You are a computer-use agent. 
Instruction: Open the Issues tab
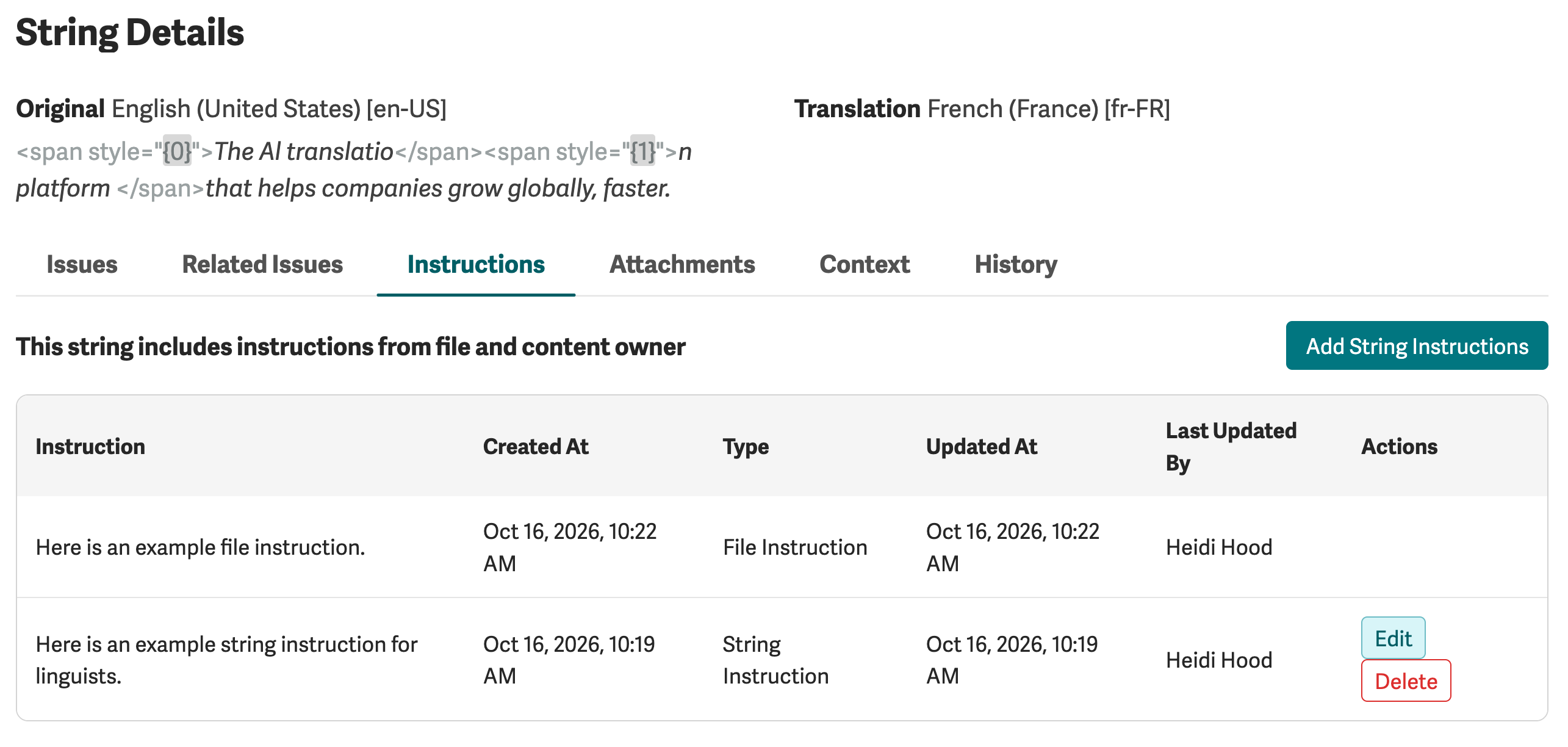coord(82,264)
